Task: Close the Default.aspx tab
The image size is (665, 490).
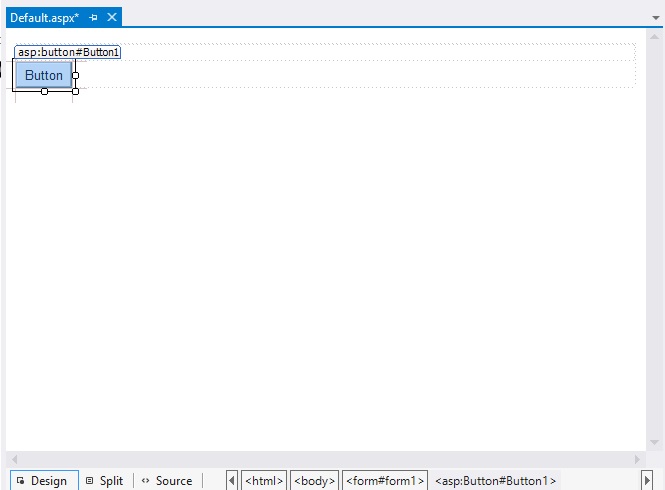Action: click(112, 17)
